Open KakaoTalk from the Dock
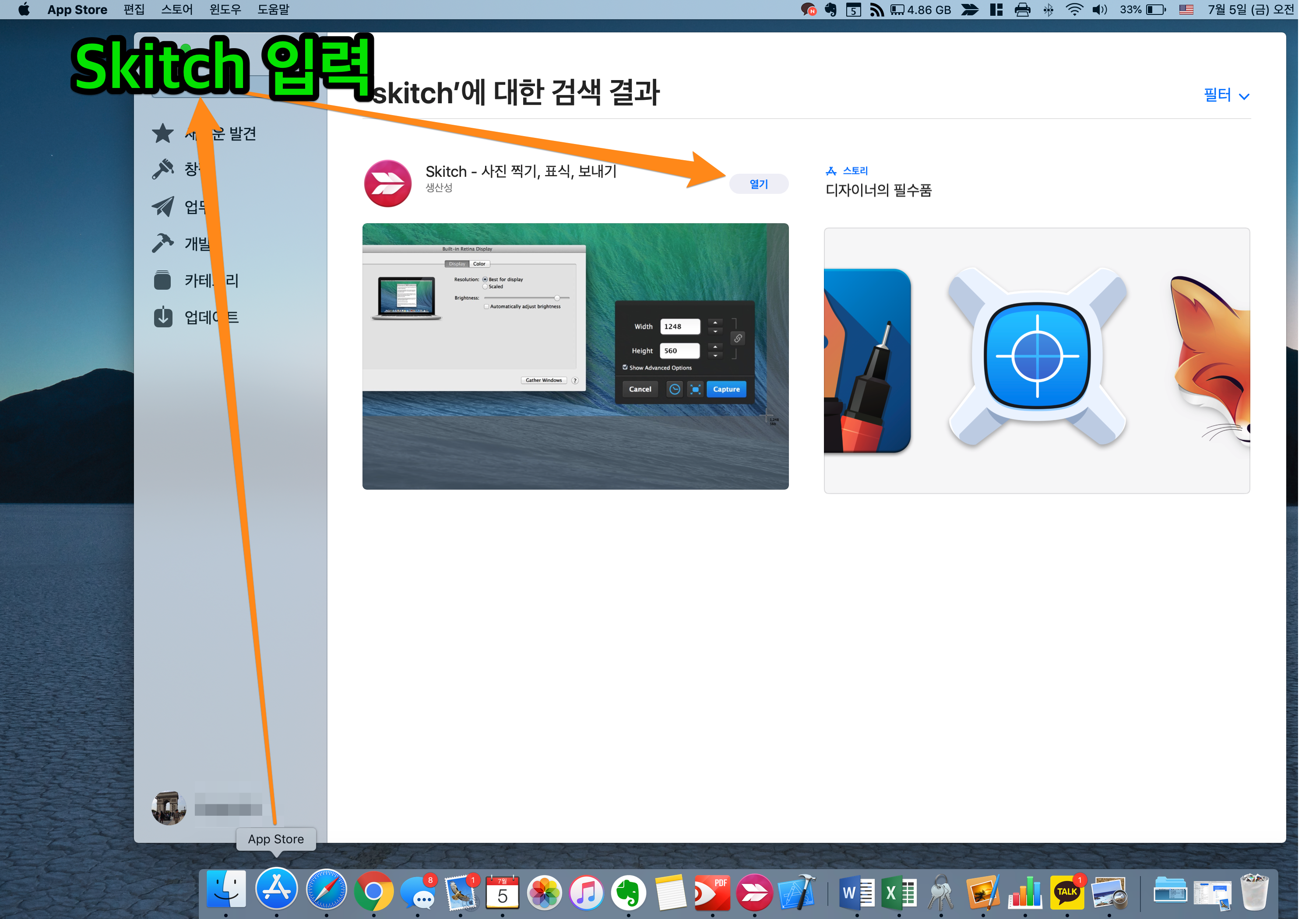This screenshot has height=919, width=1316. (1066, 892)
